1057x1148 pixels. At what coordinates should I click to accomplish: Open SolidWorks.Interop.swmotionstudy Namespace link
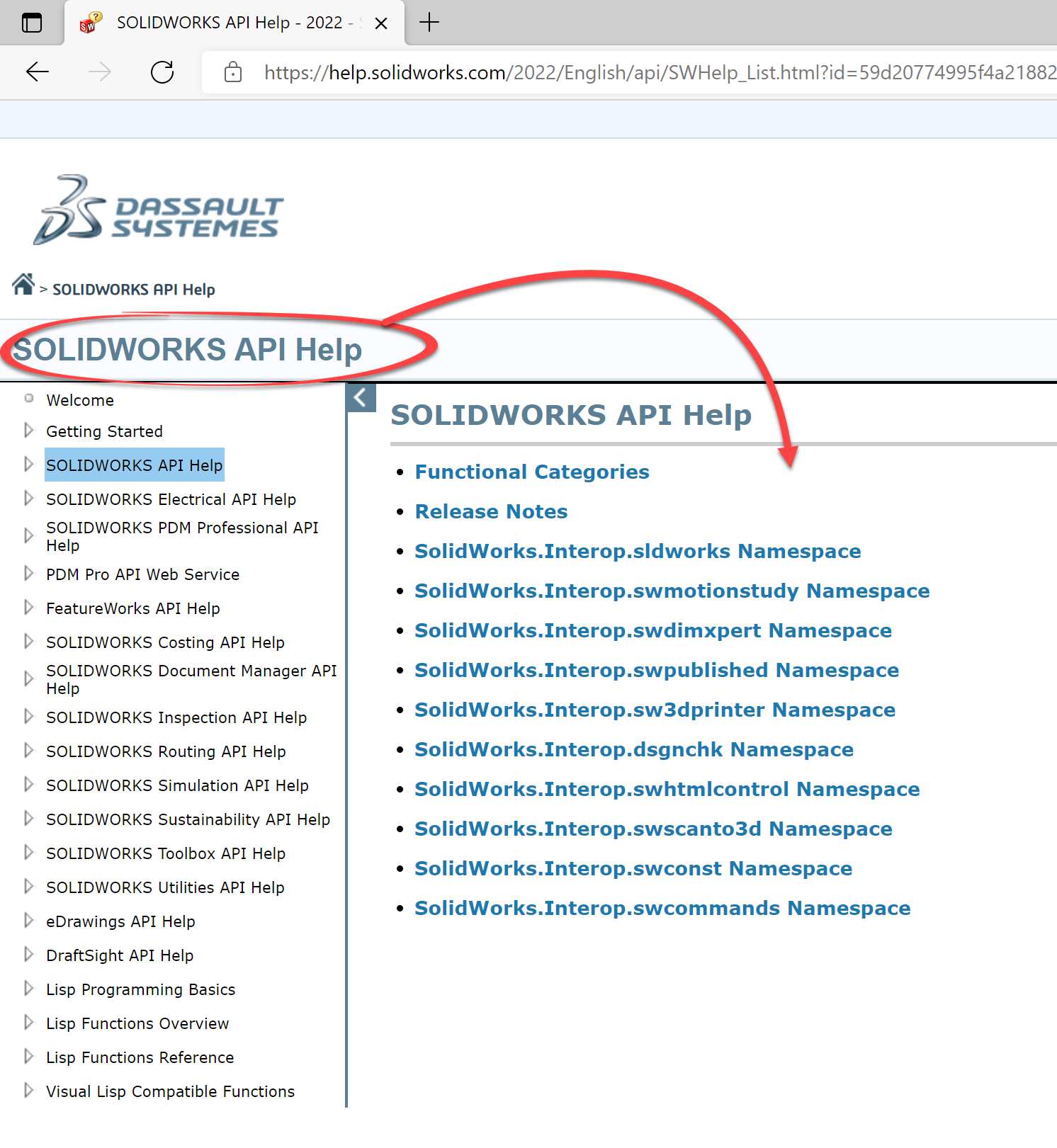[672, 591]
